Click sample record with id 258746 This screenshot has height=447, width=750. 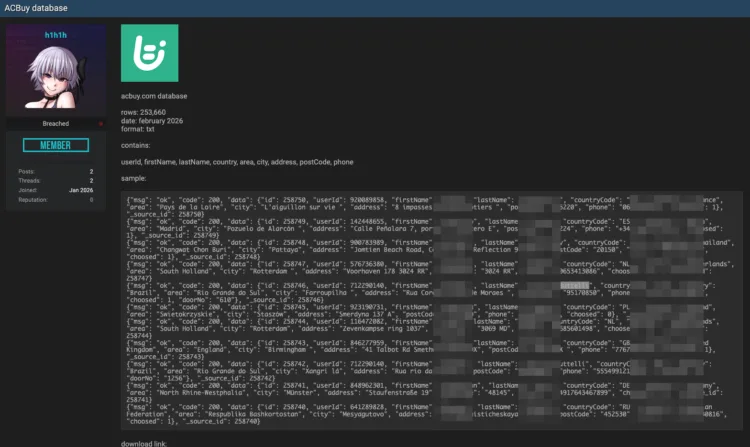tap(421, 293)
